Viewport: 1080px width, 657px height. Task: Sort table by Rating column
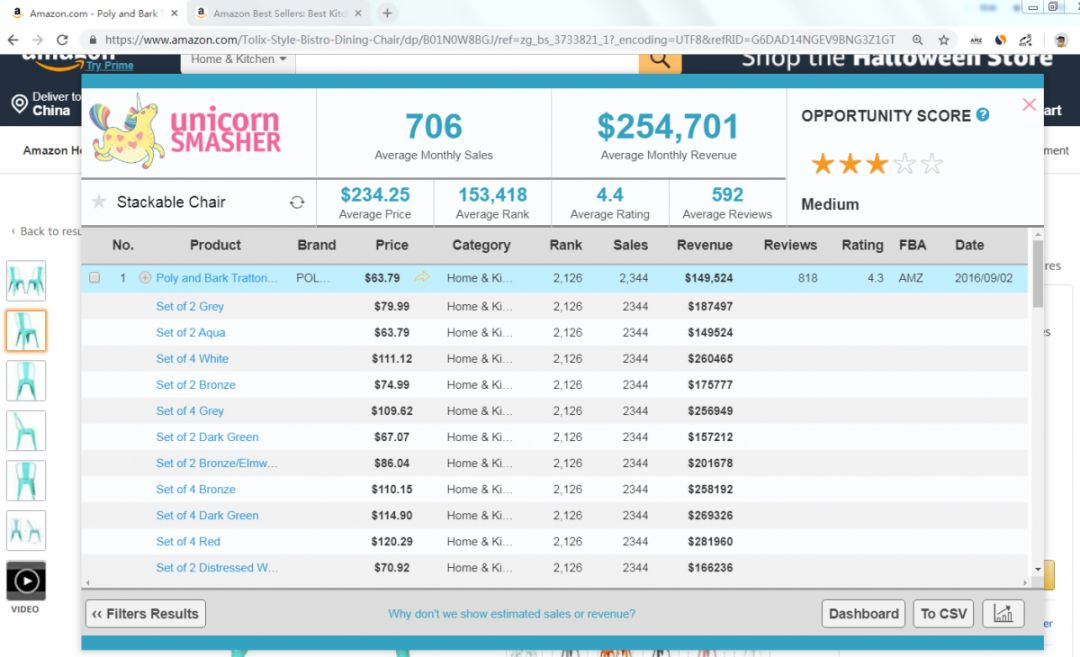pyautogui.click(x=862, y=244)
